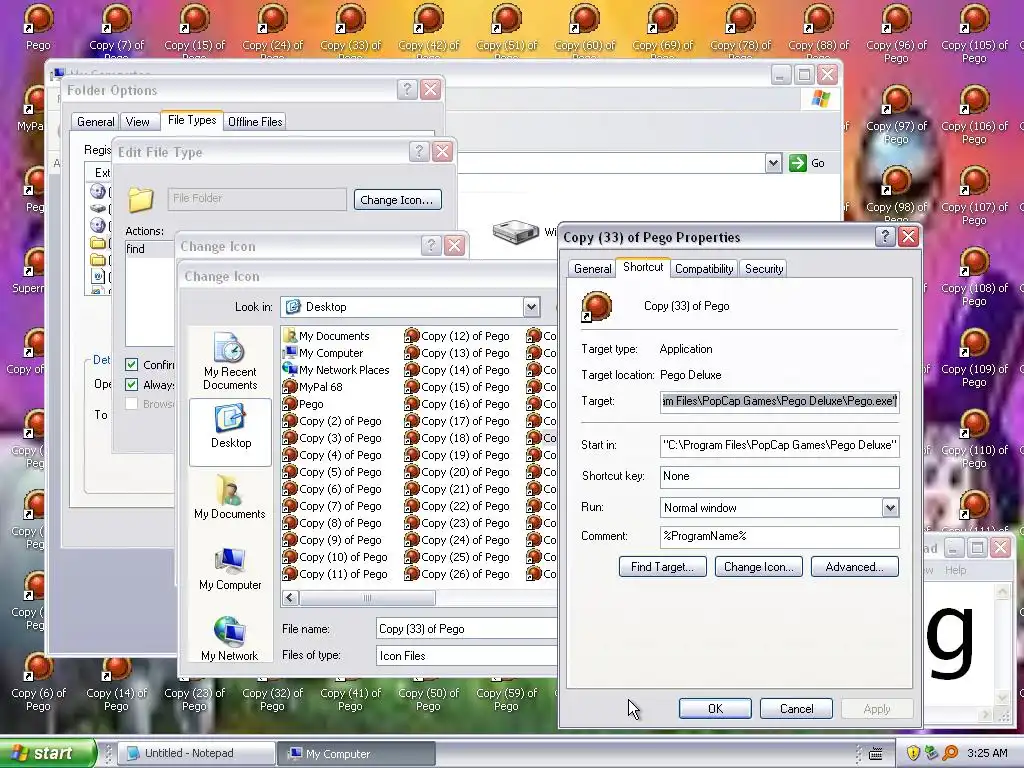The width and height of the screenshot is (1024, 768).
Task: Open the Look in Desktop dropdown
Action: click(x=531, y=307)
